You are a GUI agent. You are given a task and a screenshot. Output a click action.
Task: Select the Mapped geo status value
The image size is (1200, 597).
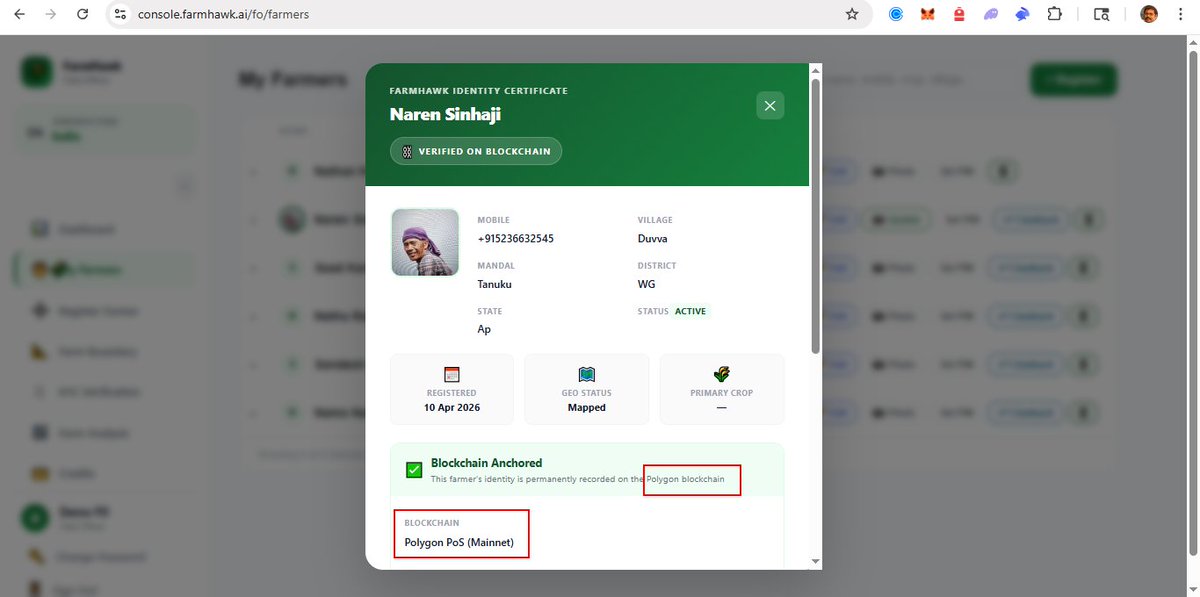point(587,408)
